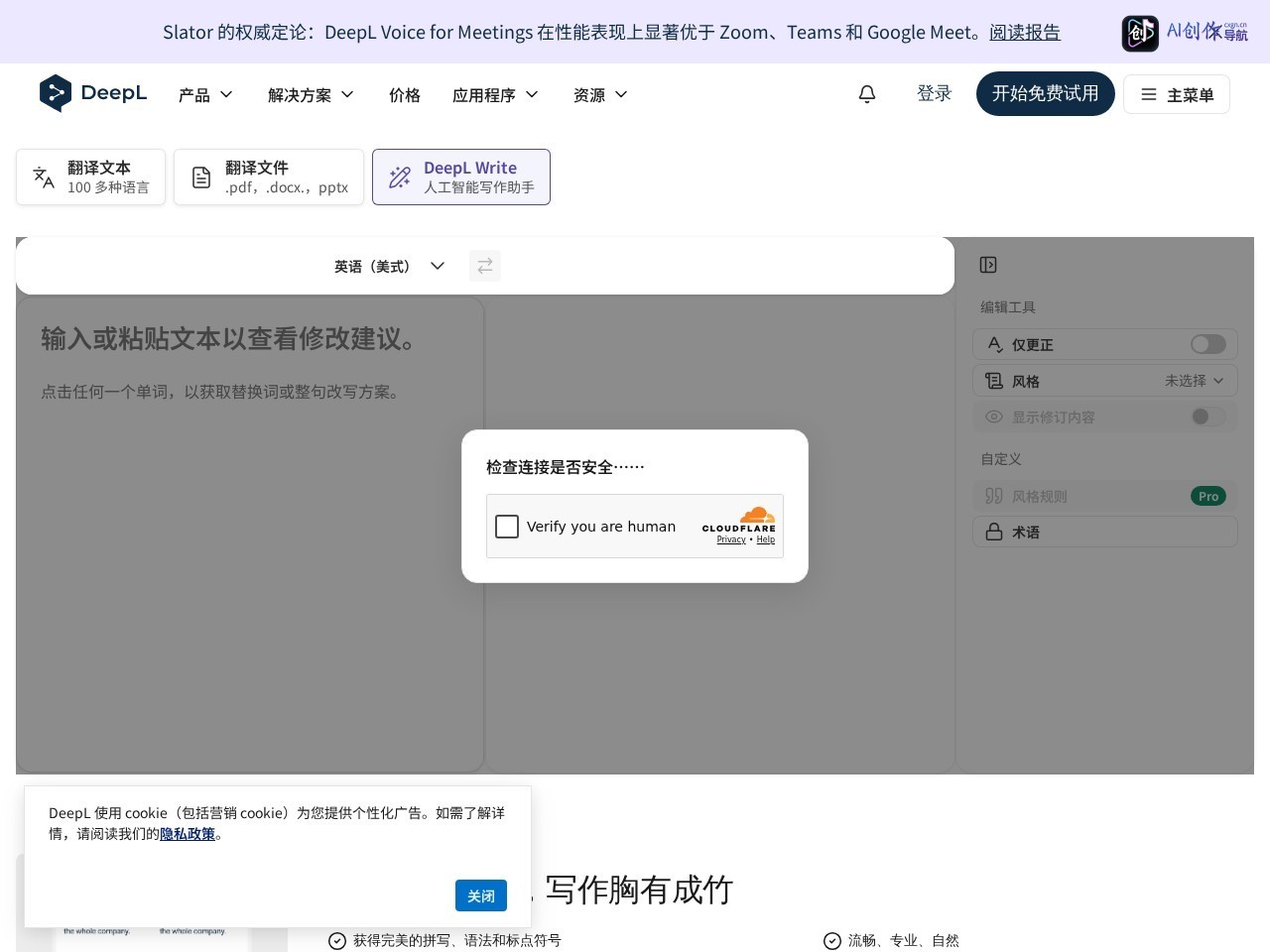This screenshot has width=1270, height=952.
Task: Click the 阅读报告 link in banner
Action: (1025, 32)
